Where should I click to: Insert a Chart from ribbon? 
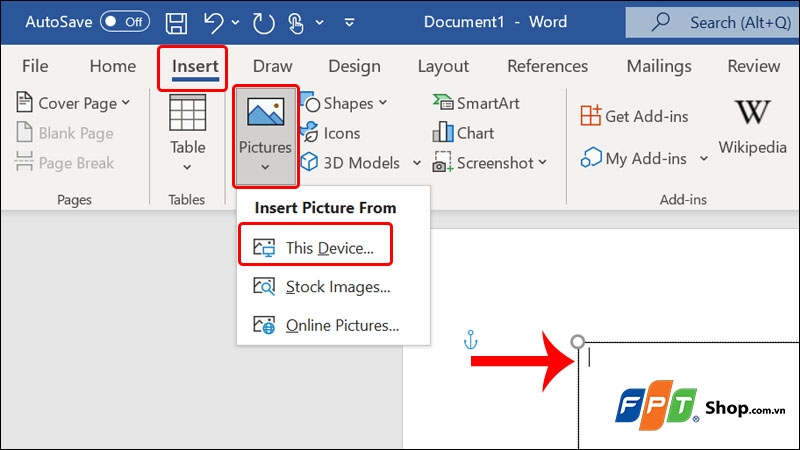coord(464,133)
